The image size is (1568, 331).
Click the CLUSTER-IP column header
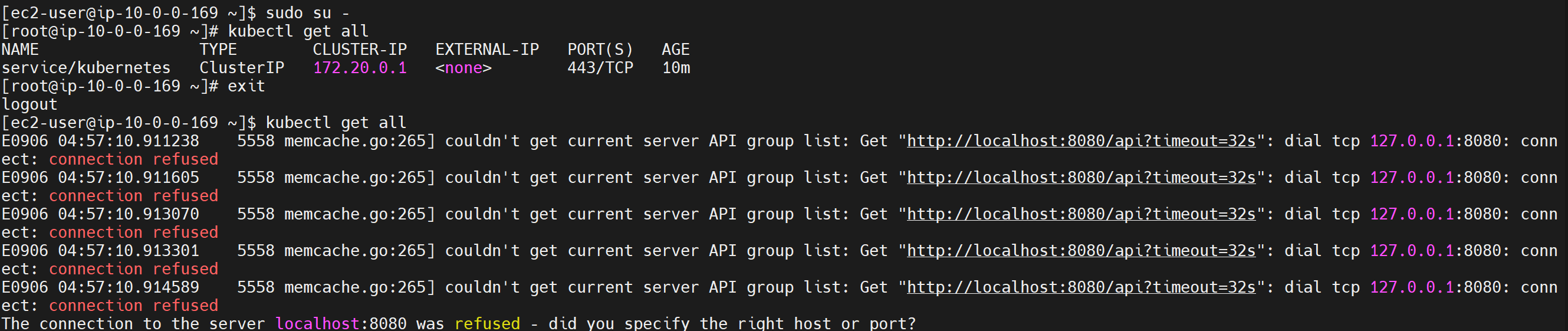(360, 50)
